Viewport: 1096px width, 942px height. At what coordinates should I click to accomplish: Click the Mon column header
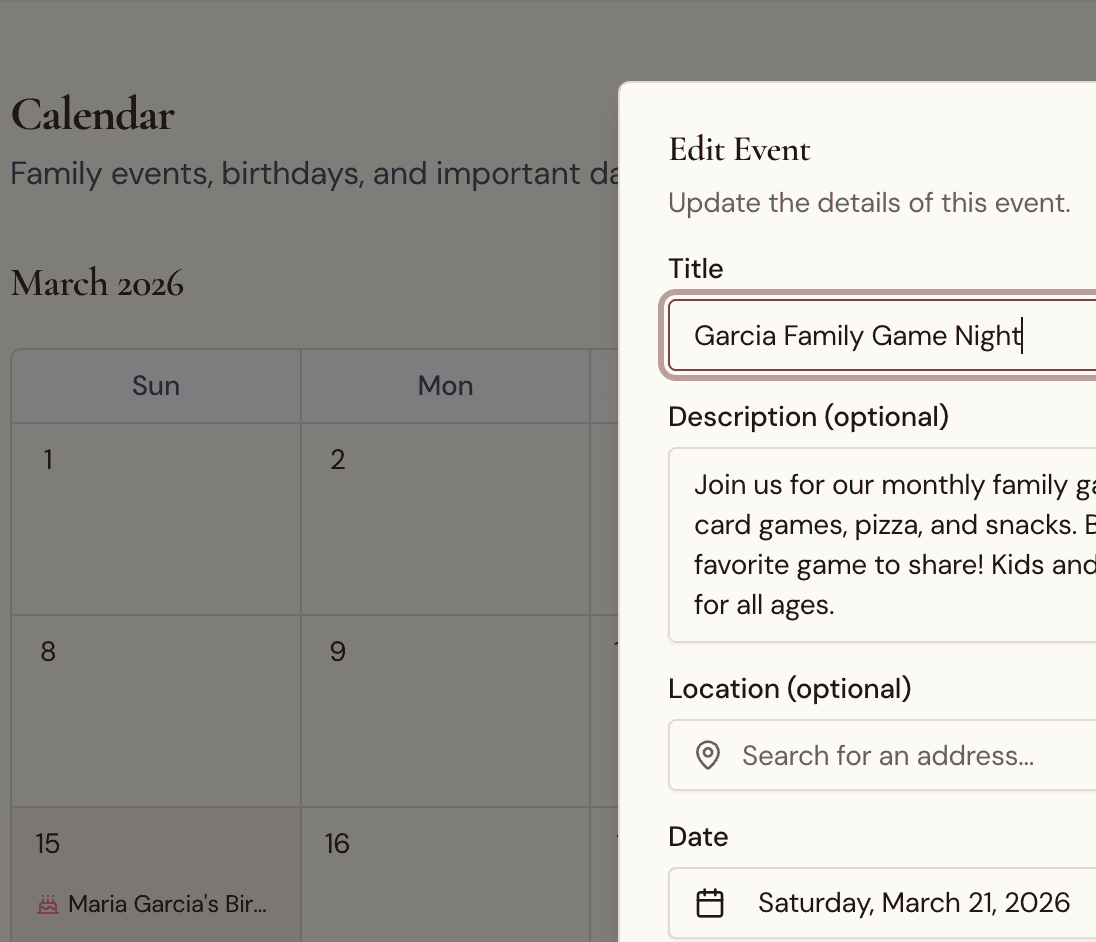[445, 385]
